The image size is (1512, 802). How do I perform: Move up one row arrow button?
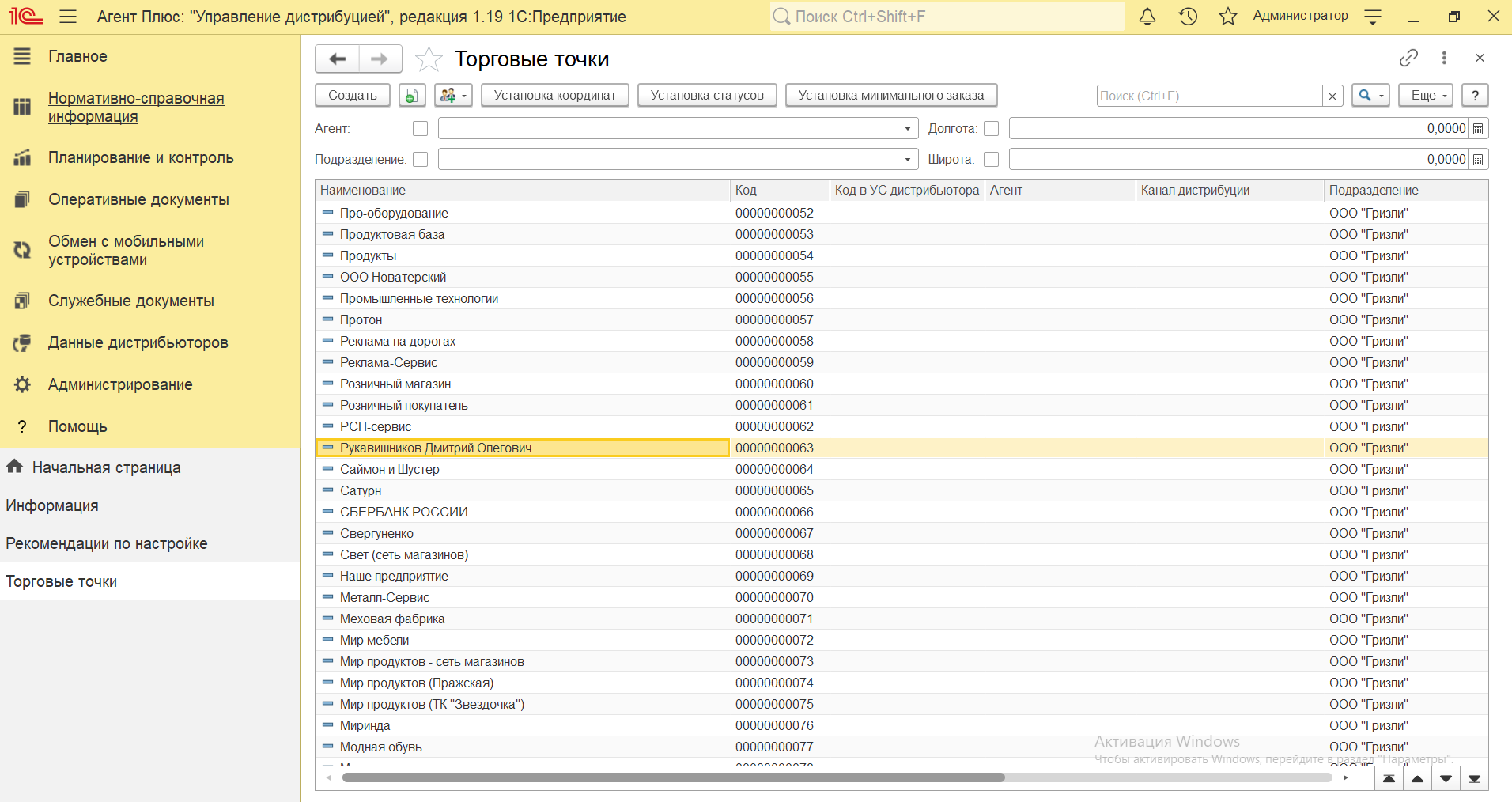pos(1417,779)
